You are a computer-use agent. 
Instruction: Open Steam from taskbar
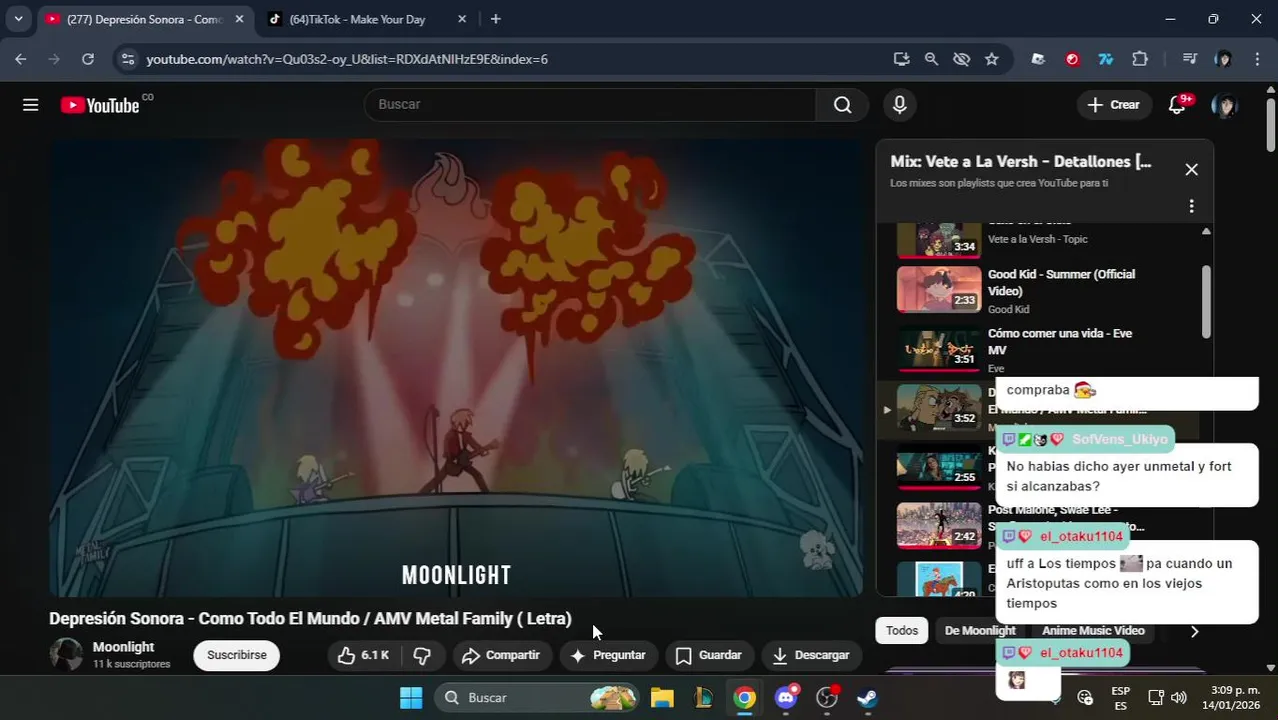pyautogui.click(x=867, y=698)
